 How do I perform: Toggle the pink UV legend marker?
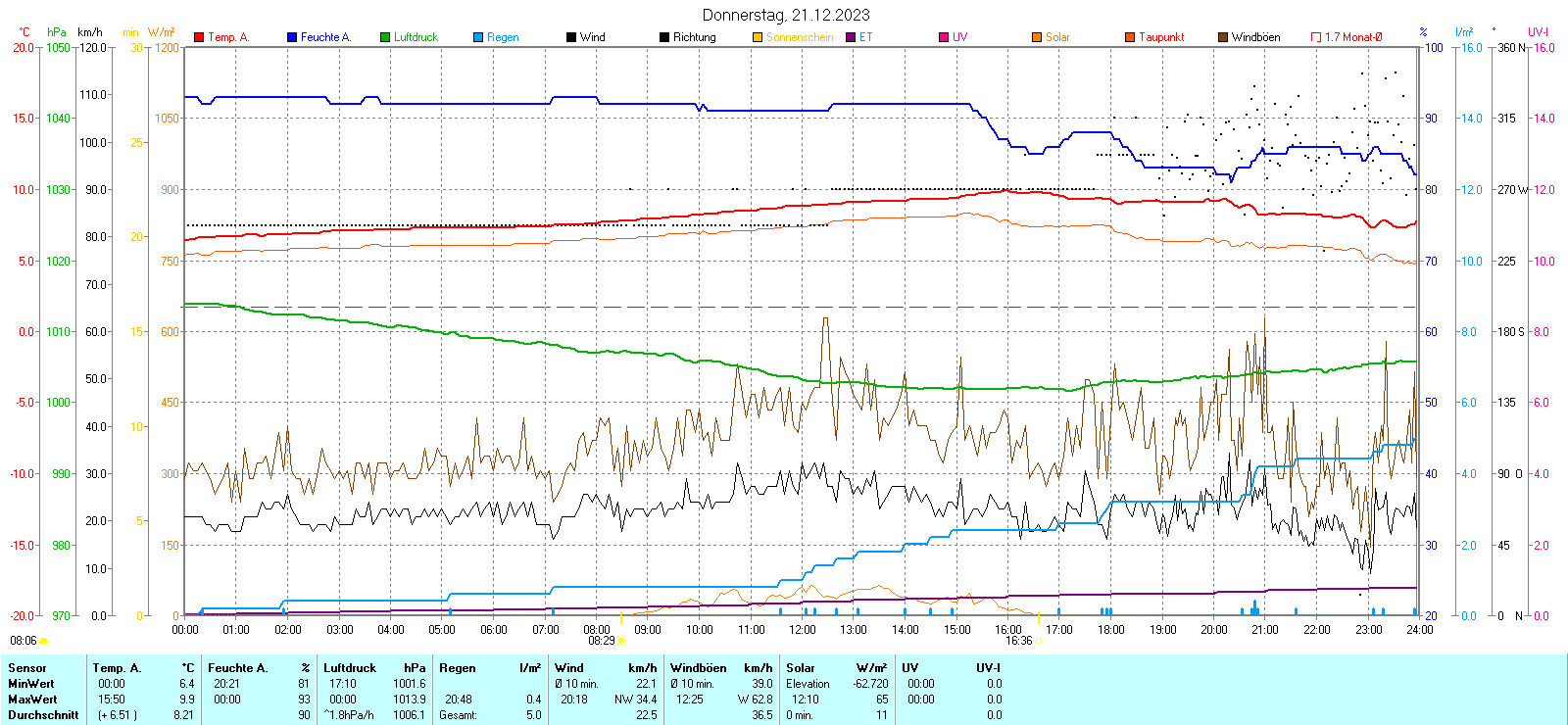coord(944,37)
